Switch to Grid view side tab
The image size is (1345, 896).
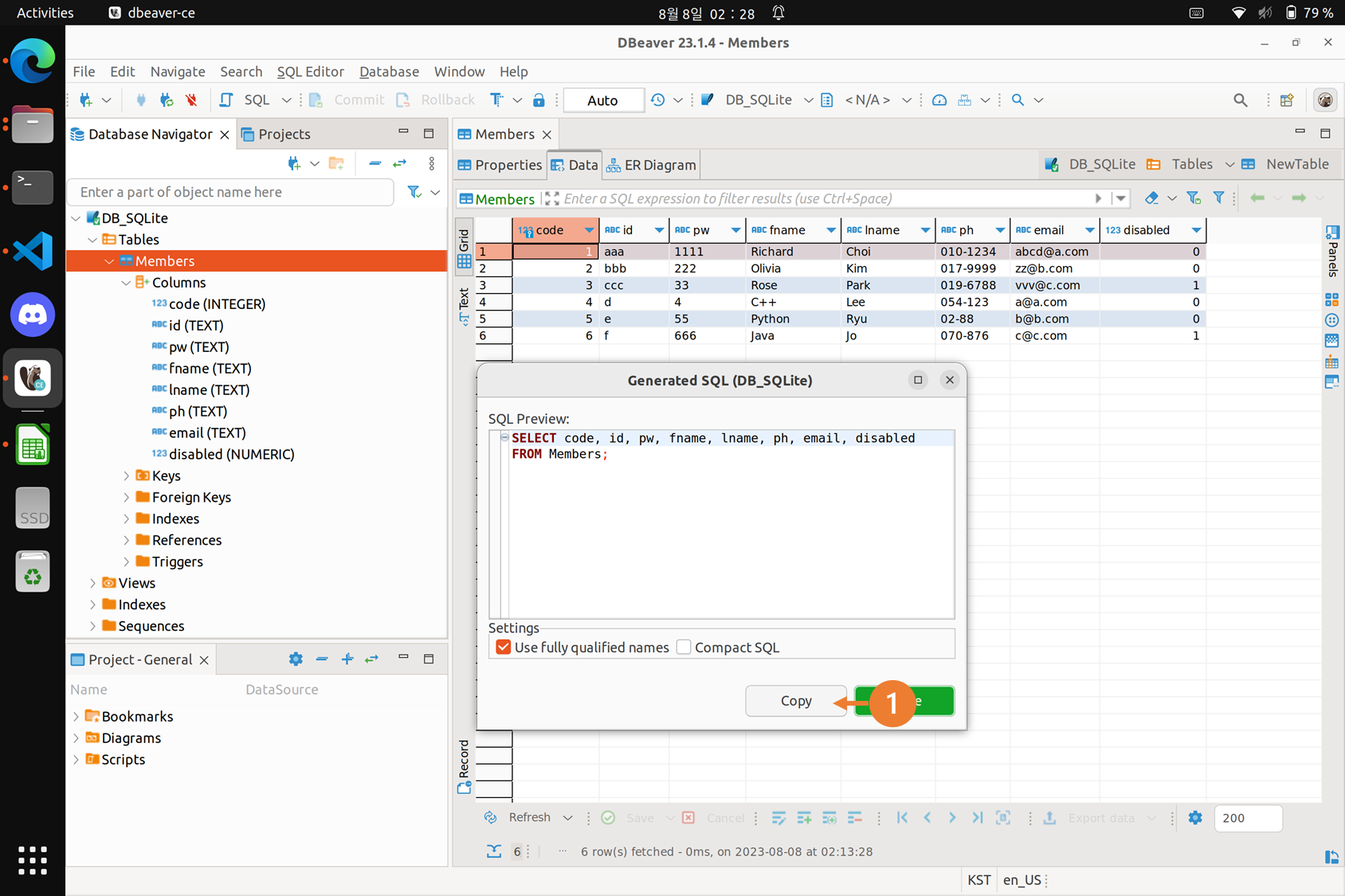pos(464,248)
